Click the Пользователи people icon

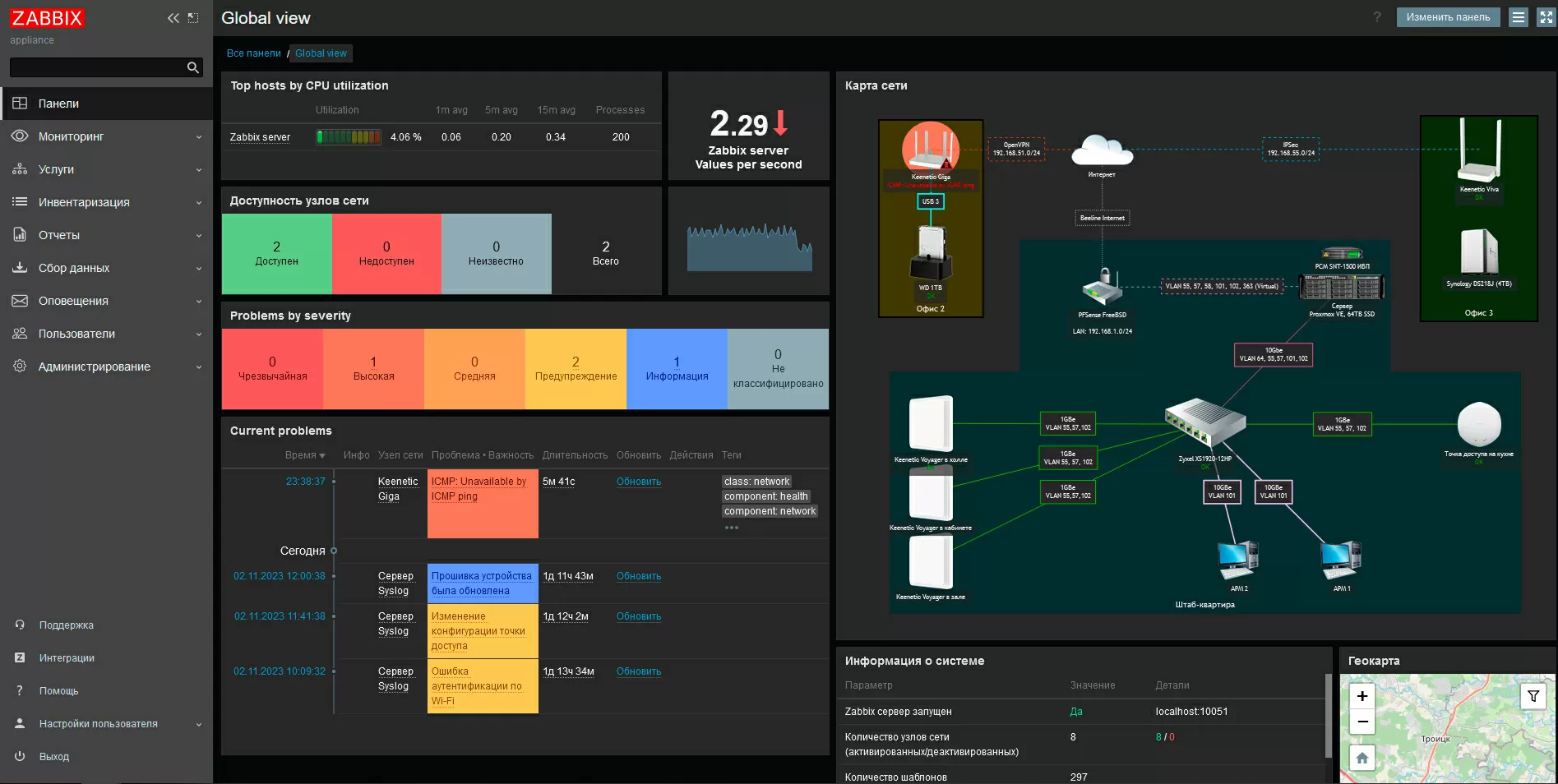(x=20, y=334)
